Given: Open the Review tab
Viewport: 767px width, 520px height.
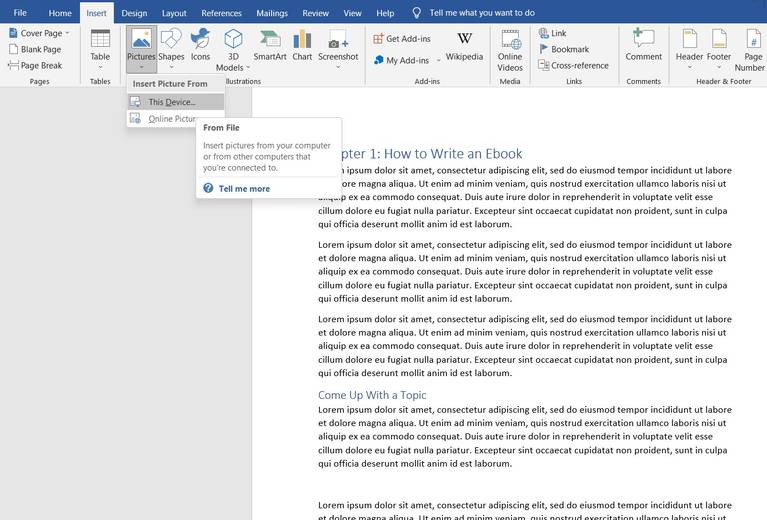Looking at the screenshot, I should point(315,13).
